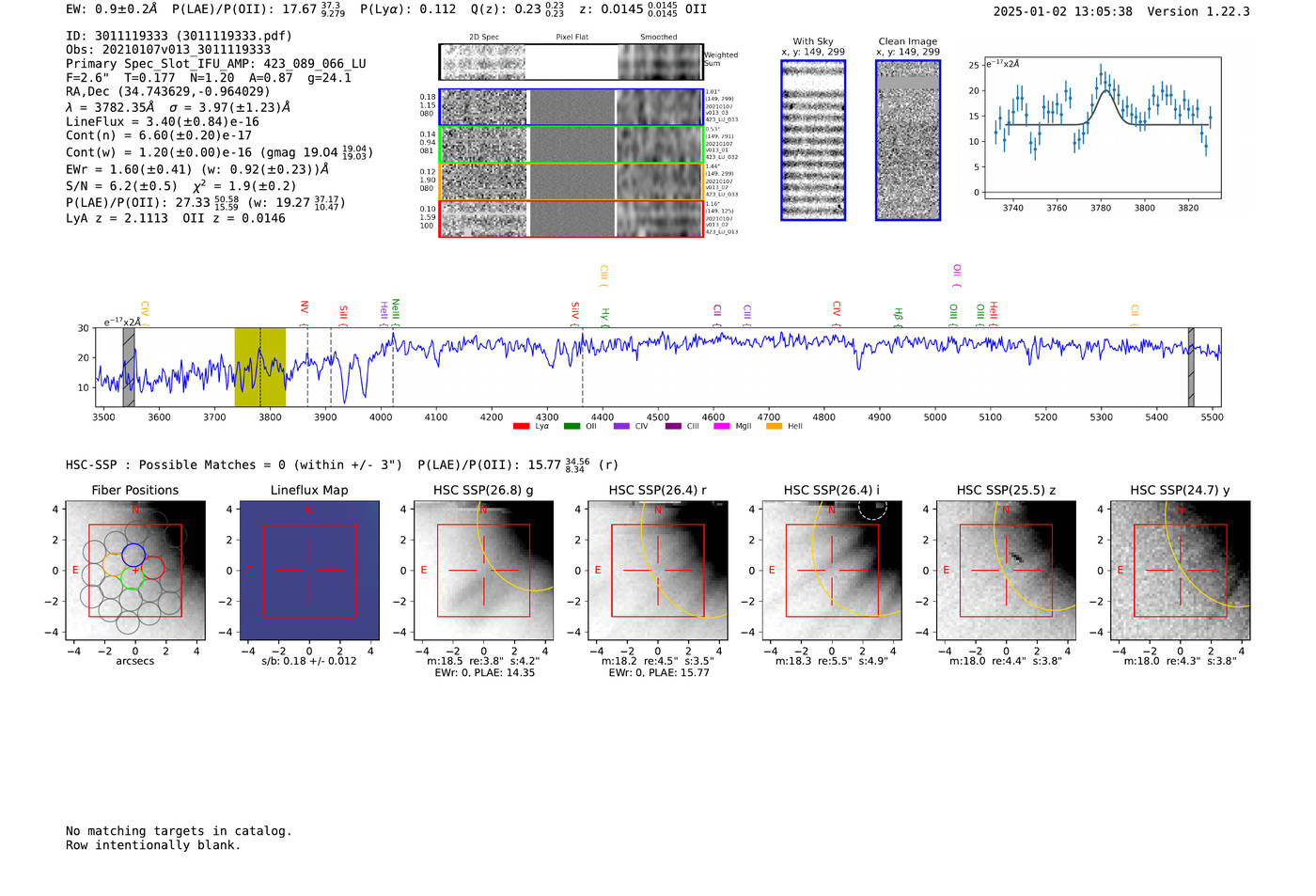The width and height of the screenshot is (1316, 896).
Task: Click the HeII orange legend swatch
Action: 774,427
